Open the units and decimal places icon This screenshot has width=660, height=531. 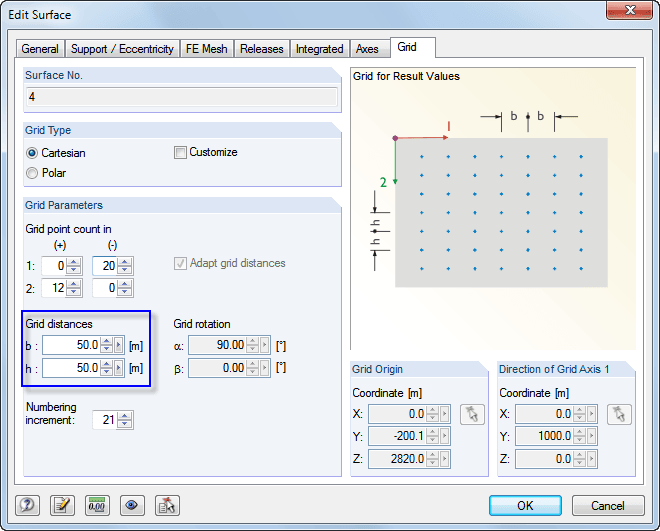click(97, 505)
